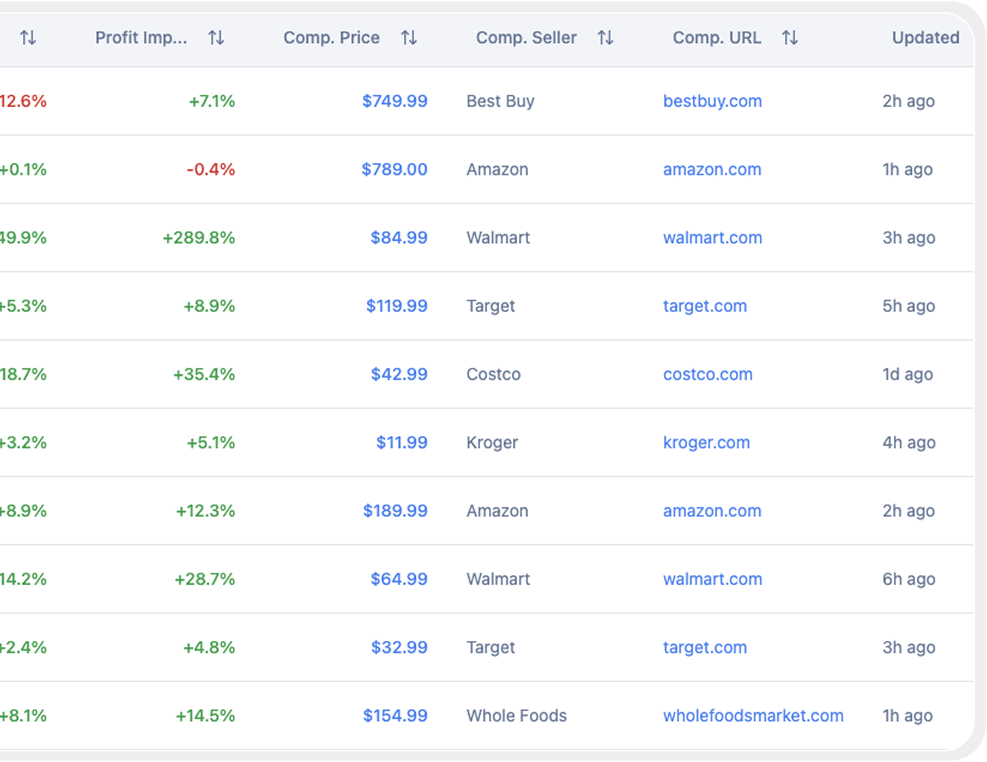Sort table by the Profit Impact column arrows

(216, 37)
